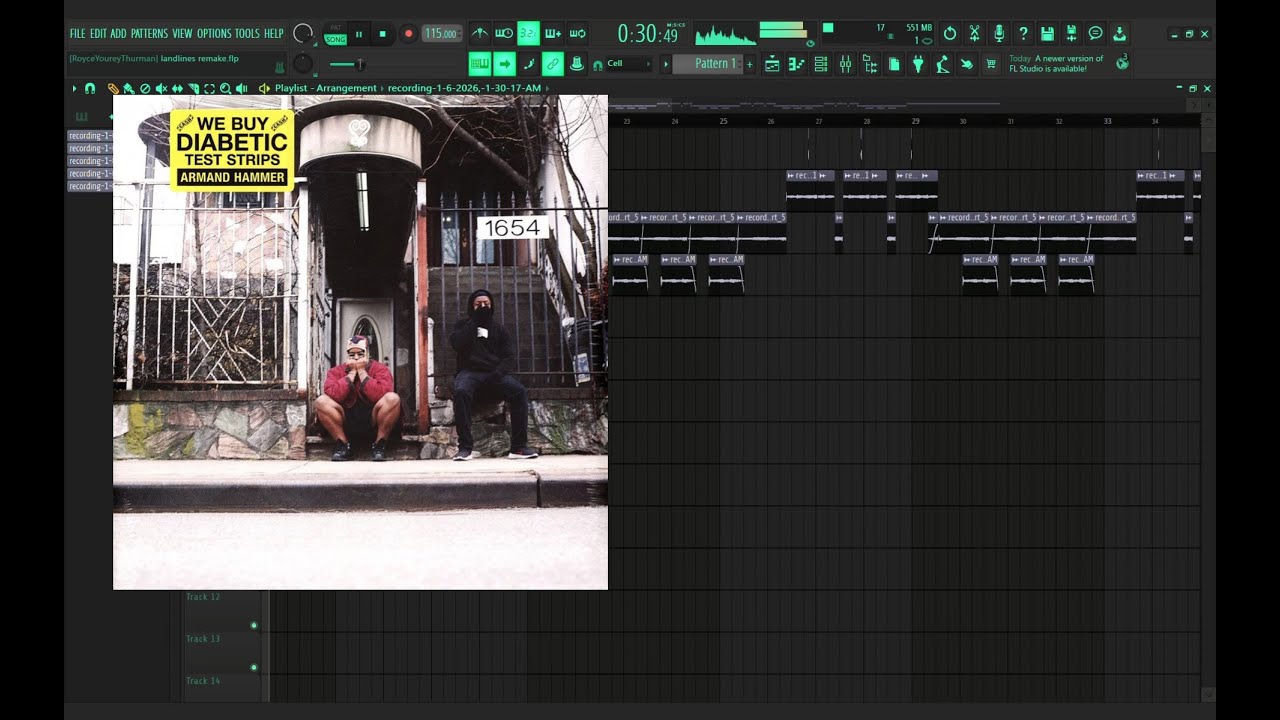The height and width of the screenshot is (720, 1280).
Task: Open the Channel rack icon
Action: point(821,64)
